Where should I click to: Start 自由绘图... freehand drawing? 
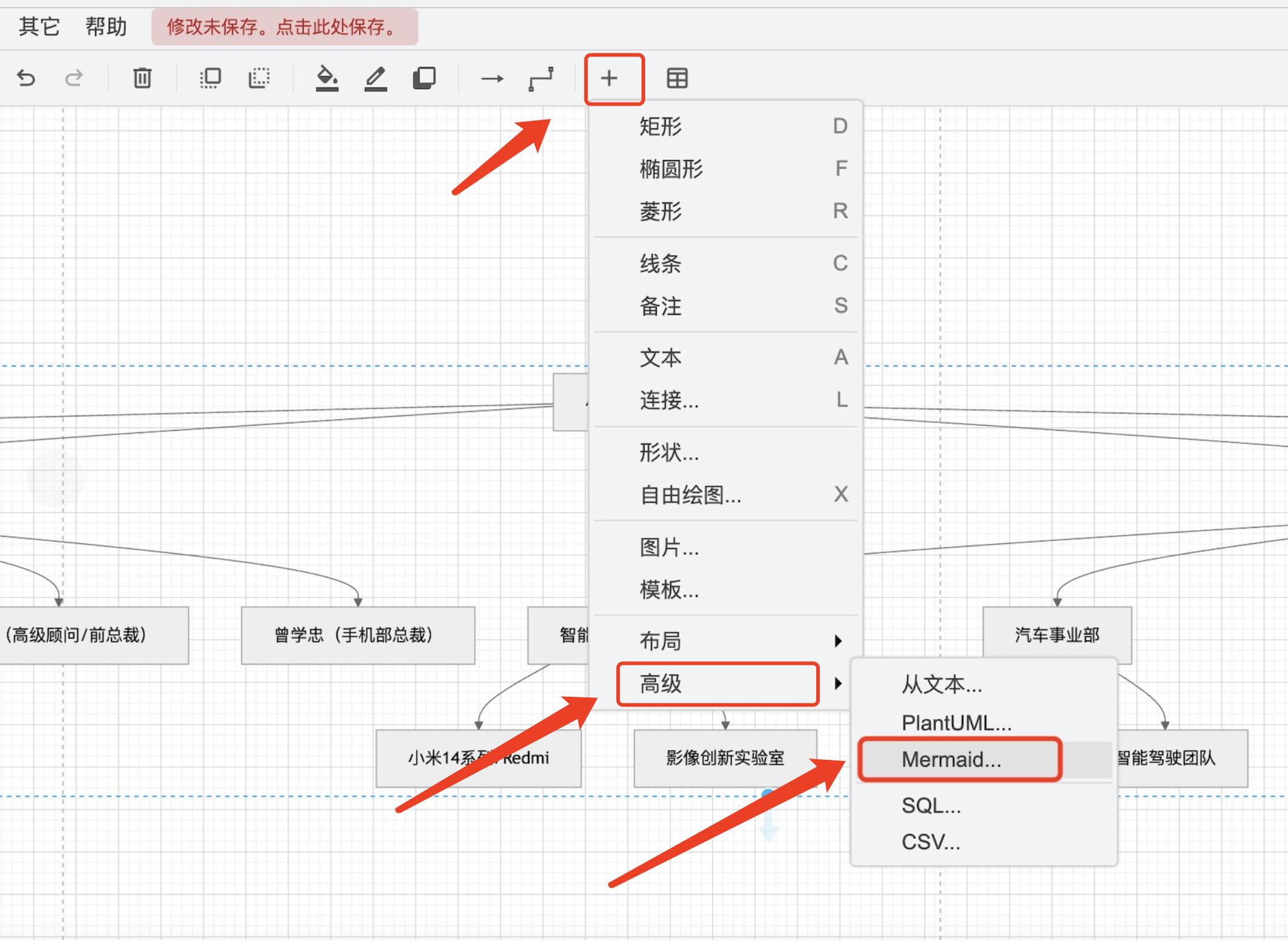725,495
